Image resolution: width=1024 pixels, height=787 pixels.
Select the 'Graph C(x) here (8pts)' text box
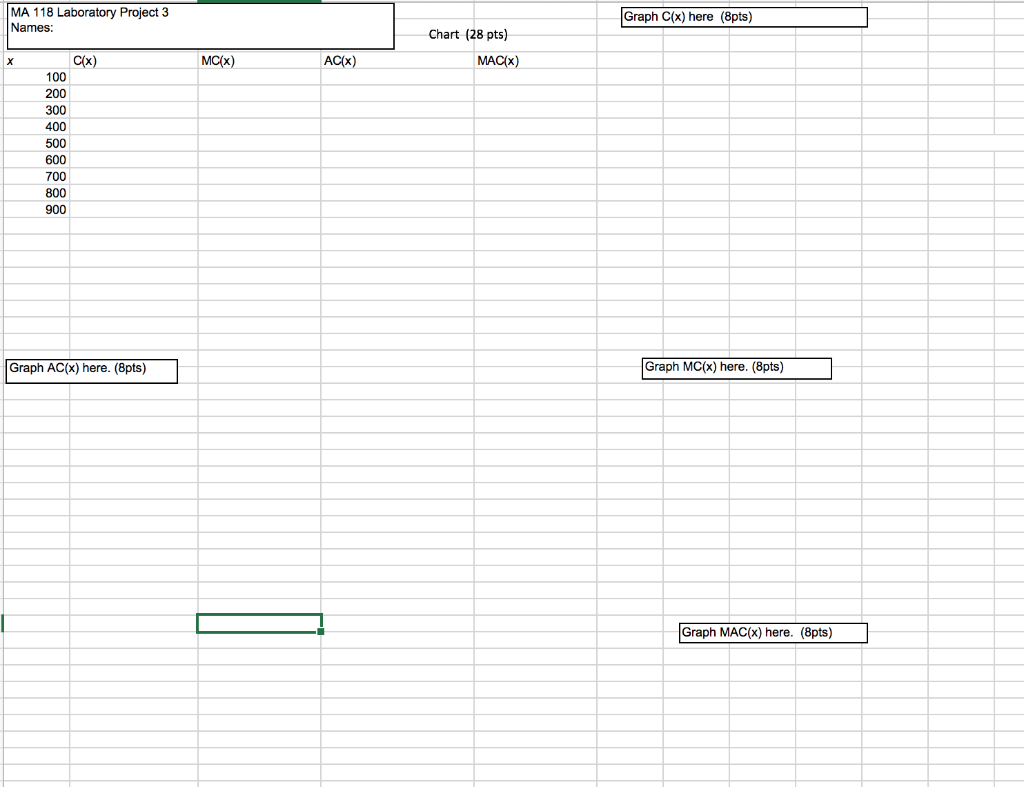(x=744, y=17)
